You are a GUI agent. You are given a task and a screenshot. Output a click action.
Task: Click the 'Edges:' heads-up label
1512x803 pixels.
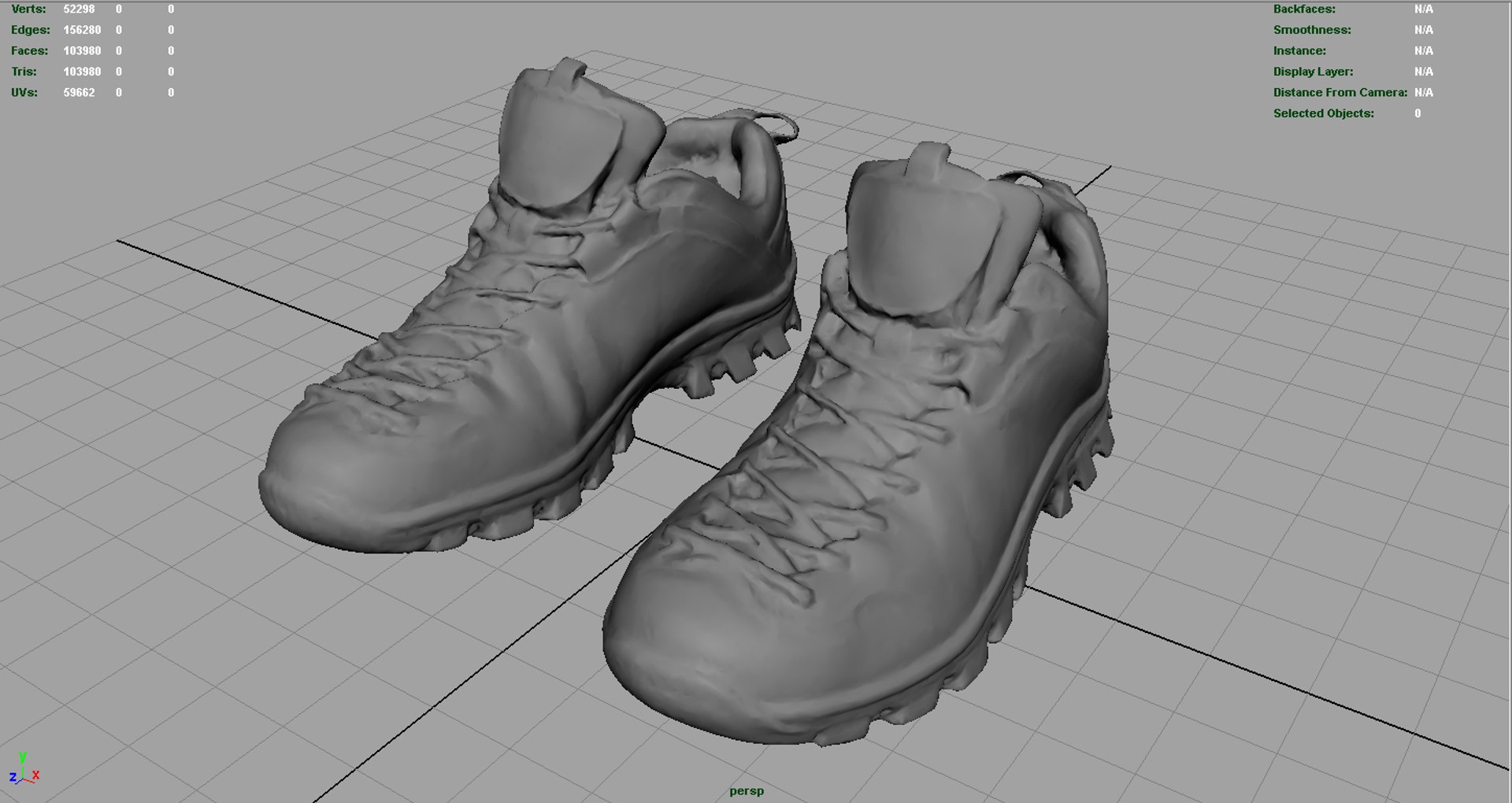[x=30, y=30]
